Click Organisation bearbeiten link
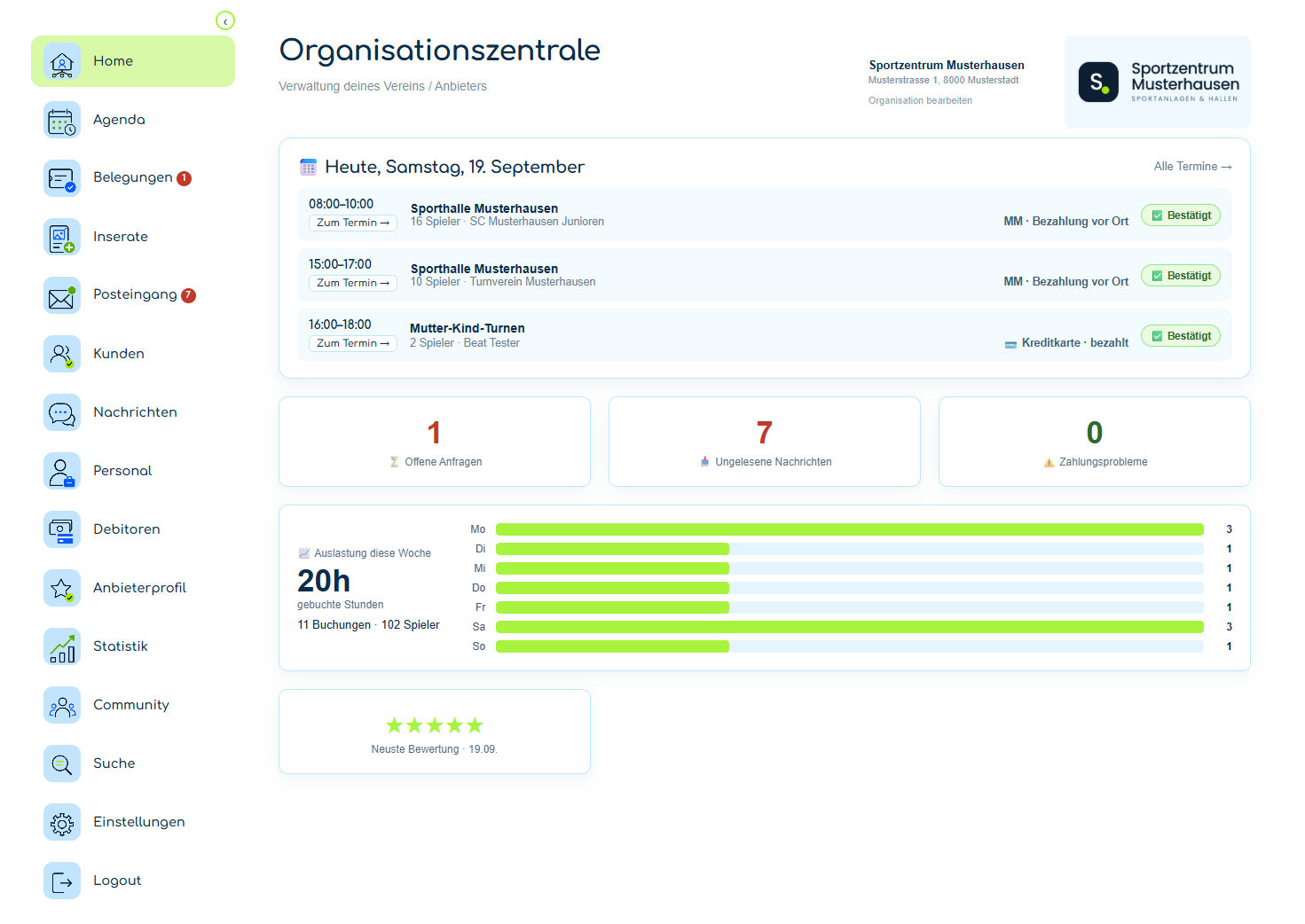This screenshot has height=924, width=1305. tap(920, 100)
